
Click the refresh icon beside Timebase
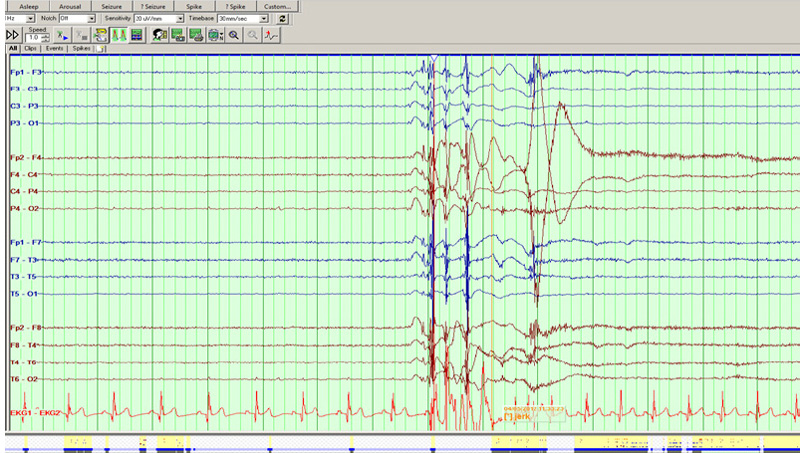point(282,19)
